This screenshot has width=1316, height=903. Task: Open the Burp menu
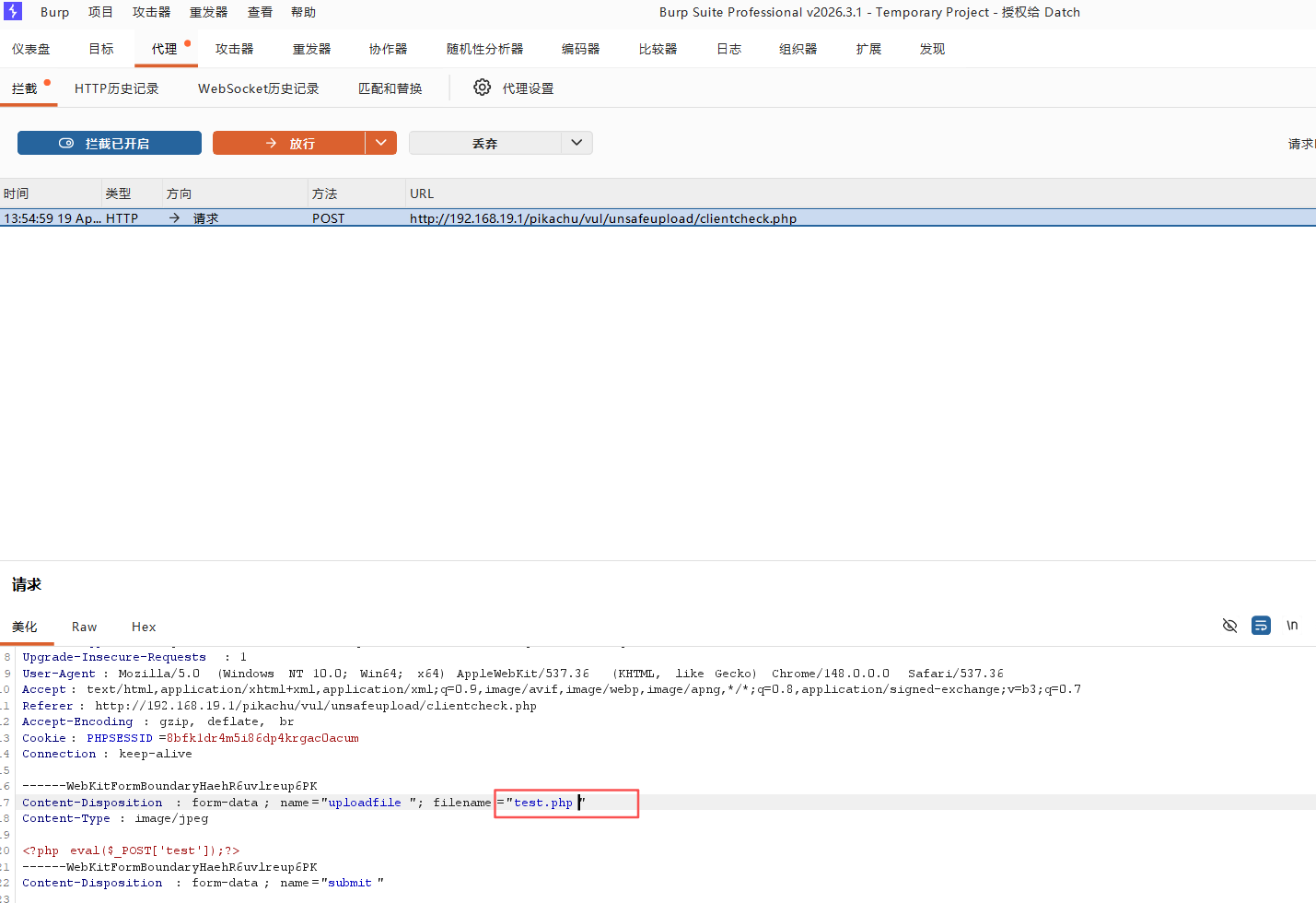[54, 12]
